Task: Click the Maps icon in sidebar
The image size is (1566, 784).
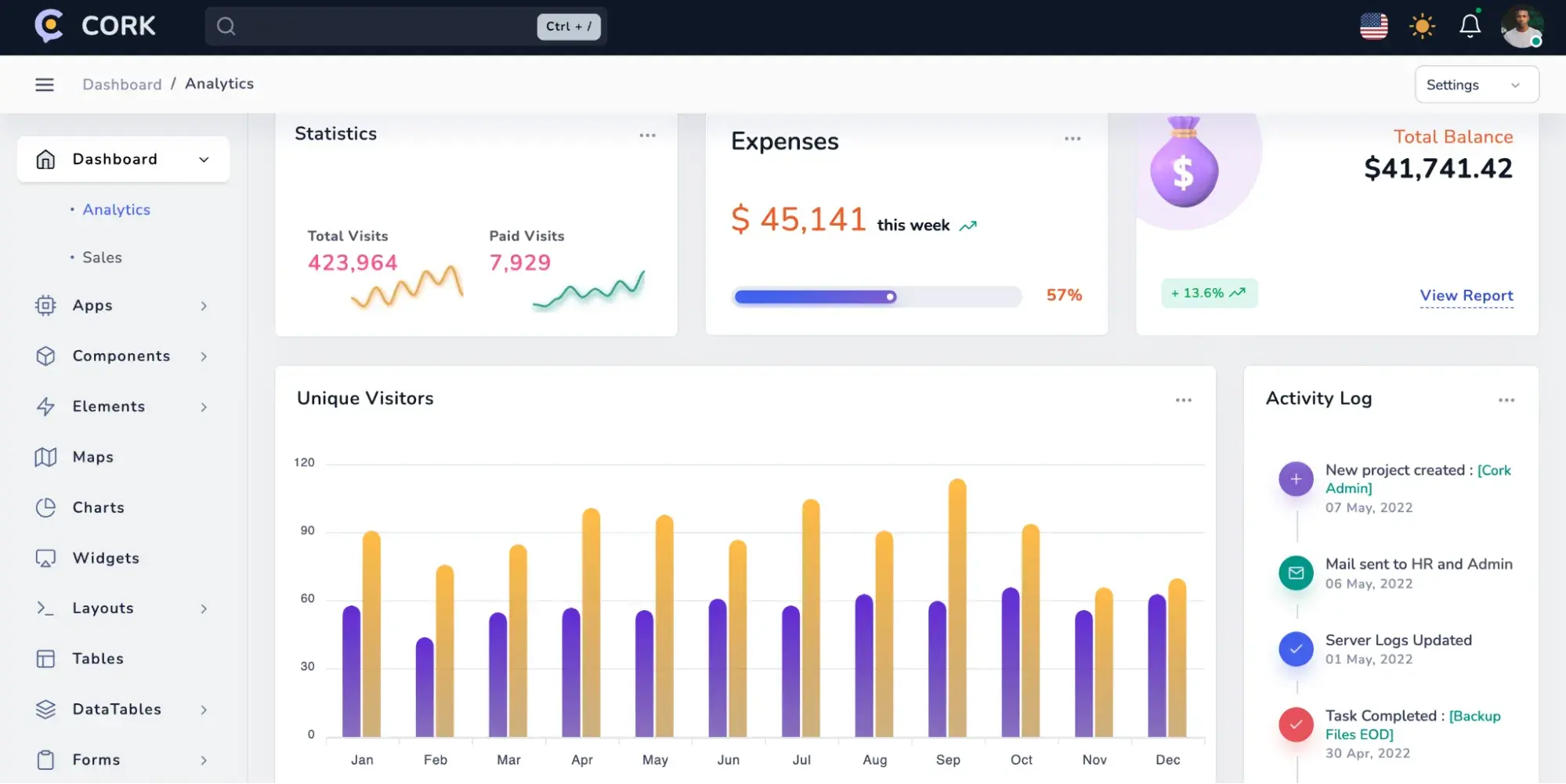Action: pyautogui.click(x=45, y=457)
